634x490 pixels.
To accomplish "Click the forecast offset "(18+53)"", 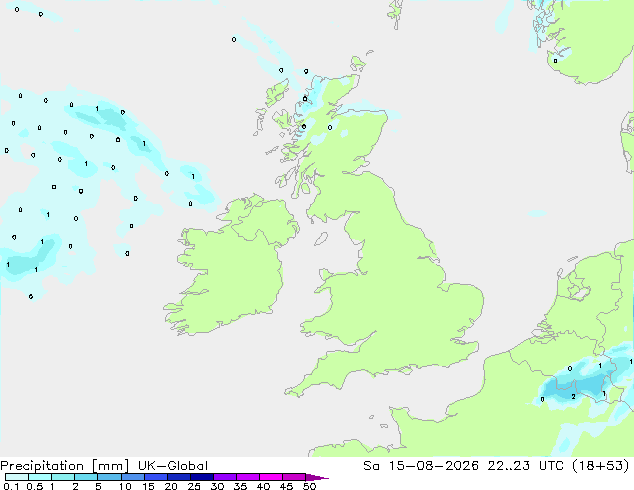I will pos(601,466).
